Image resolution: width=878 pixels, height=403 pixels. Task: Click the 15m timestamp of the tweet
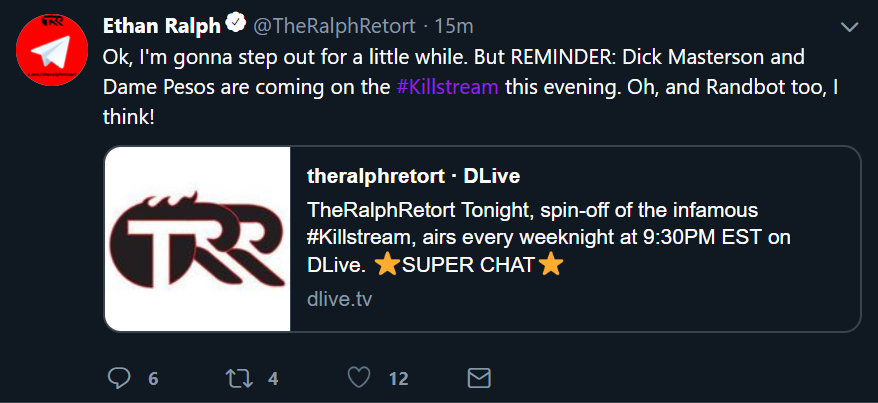454,26
